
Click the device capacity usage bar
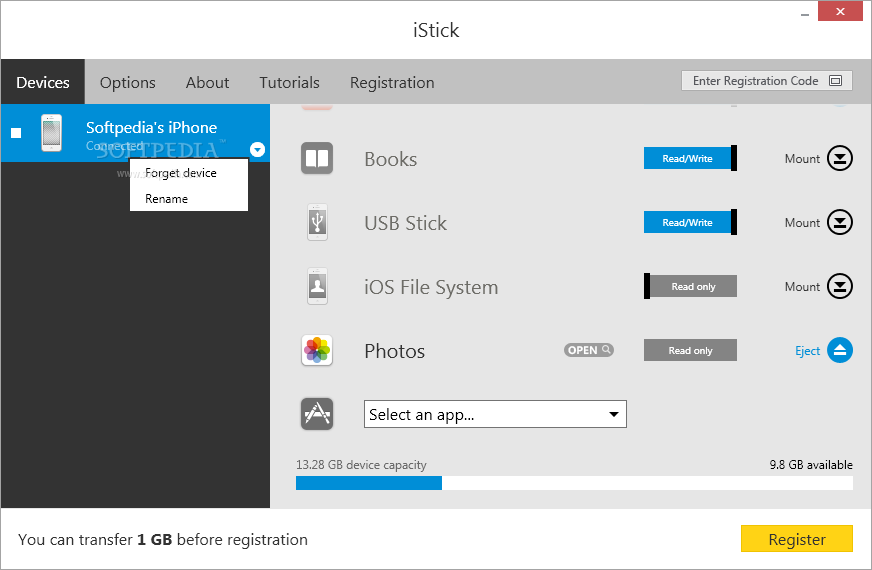click(574, 483)
